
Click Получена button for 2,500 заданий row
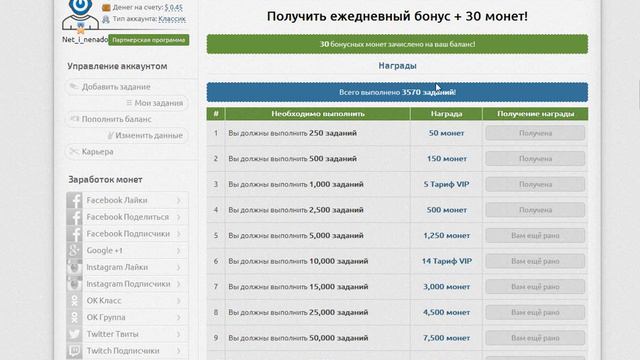pyautogui.click(x=535, y=210)
